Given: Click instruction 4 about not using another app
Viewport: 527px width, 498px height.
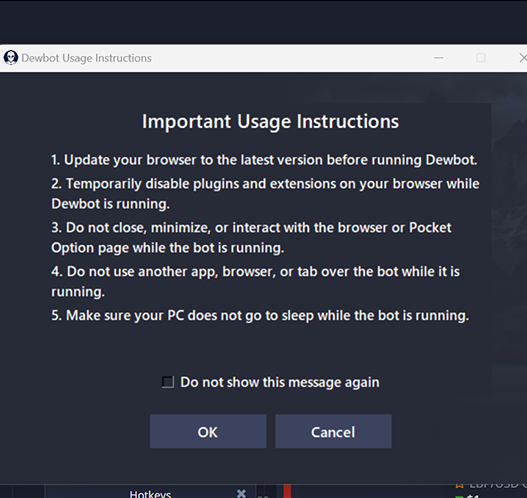Looking at the screenshot, I should click(x=255, y=282).
